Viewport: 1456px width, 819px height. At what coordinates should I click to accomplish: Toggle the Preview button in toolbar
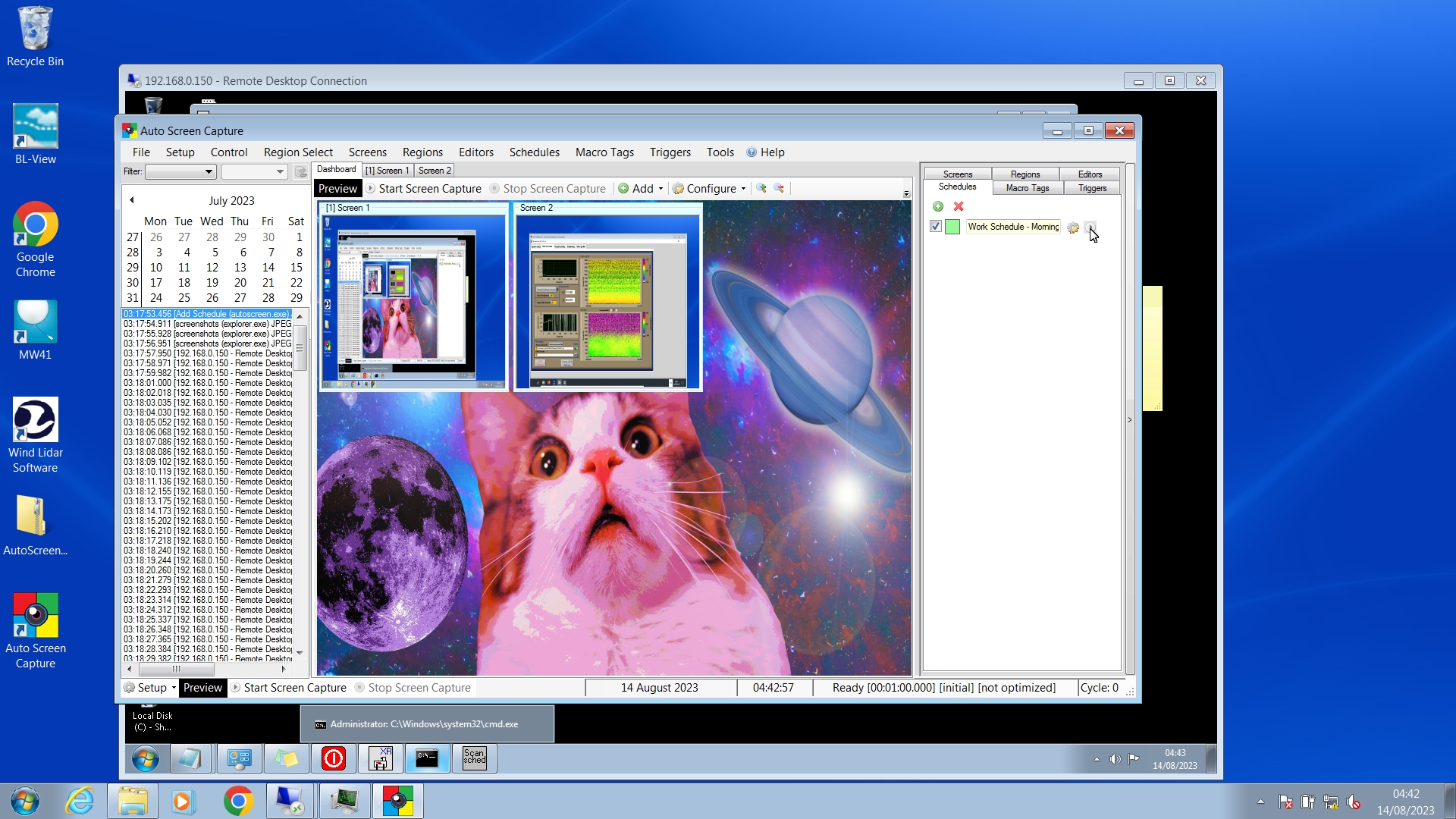coord(337,189)
